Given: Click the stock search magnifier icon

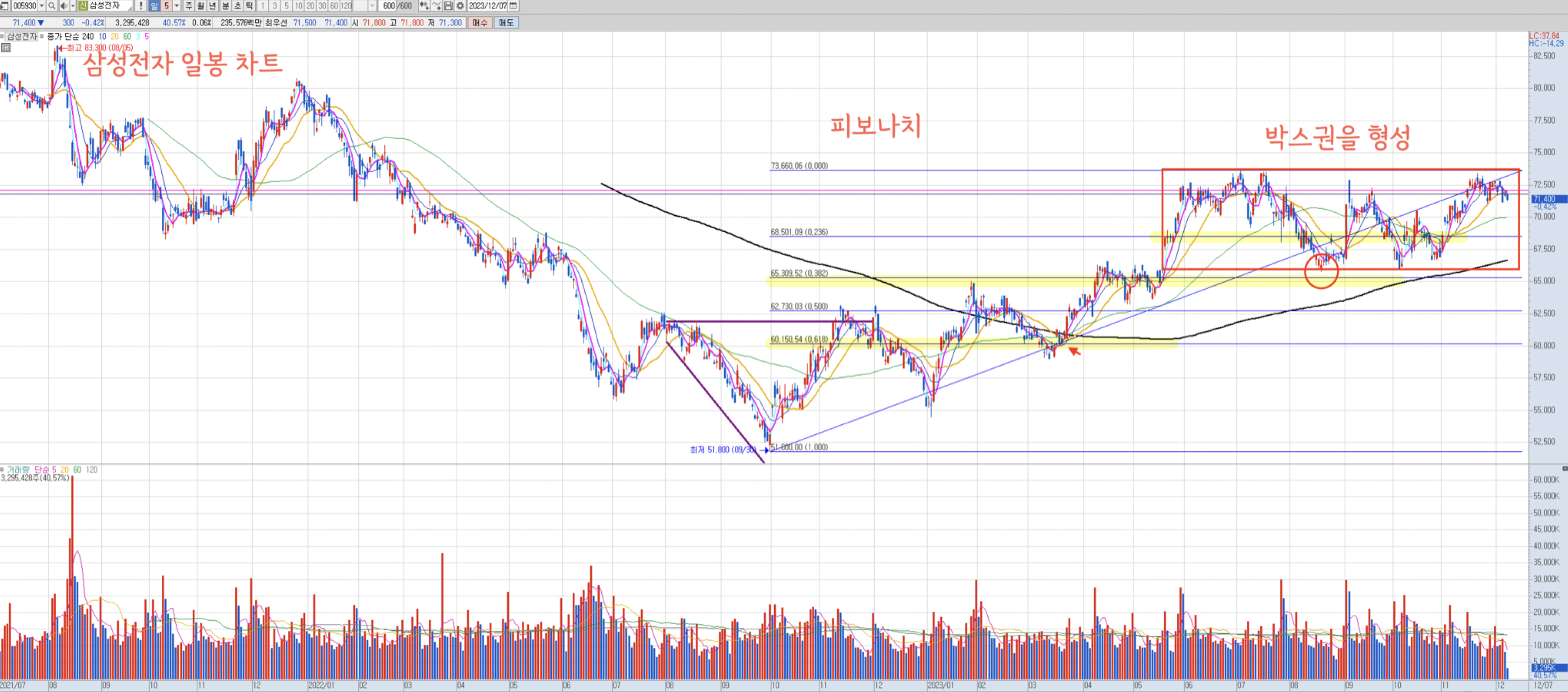Looking at the screenshot, I should [52, 6].
